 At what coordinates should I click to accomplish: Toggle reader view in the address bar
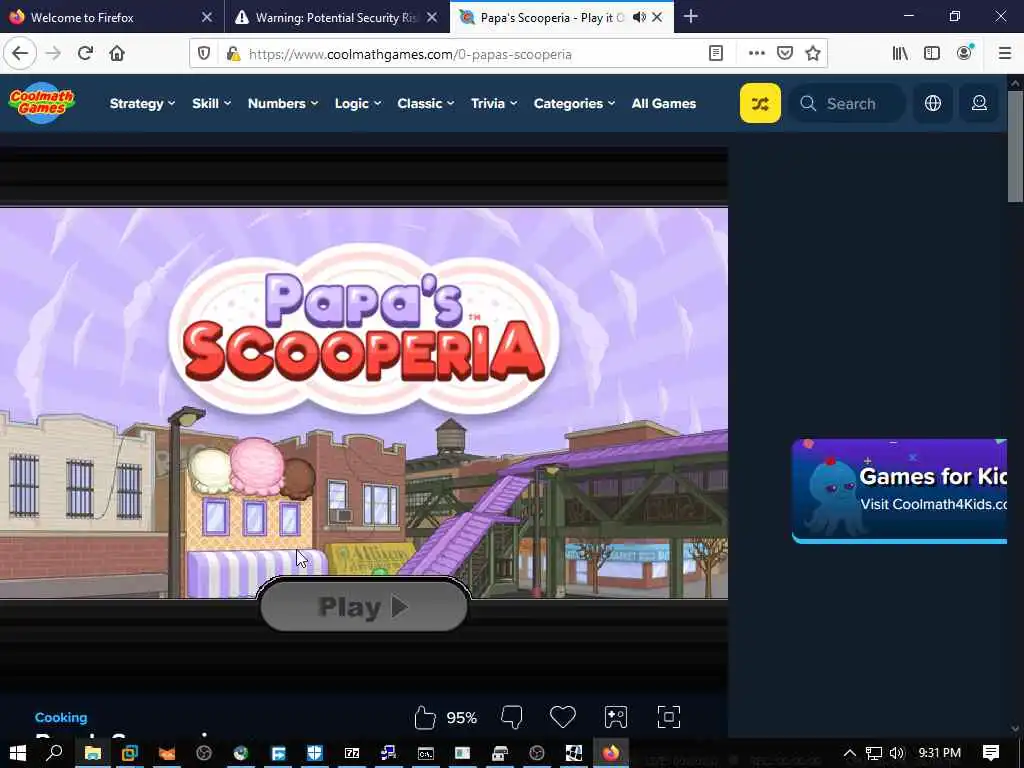[716, 54]
